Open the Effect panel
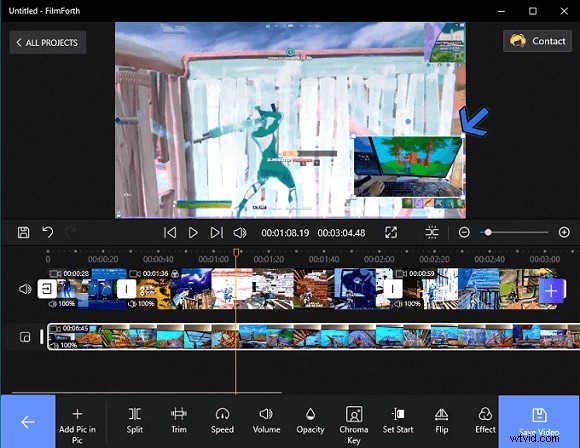Screen dimensions: 580x448 coord(485,421)
